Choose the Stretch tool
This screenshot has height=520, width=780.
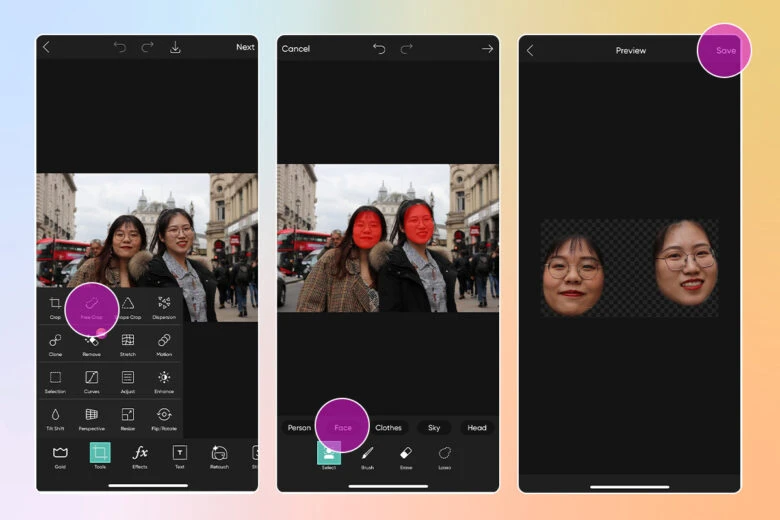128,343
